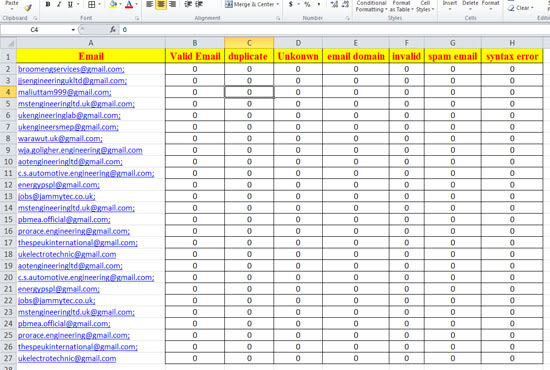Increase decimal places

(334, 5)
